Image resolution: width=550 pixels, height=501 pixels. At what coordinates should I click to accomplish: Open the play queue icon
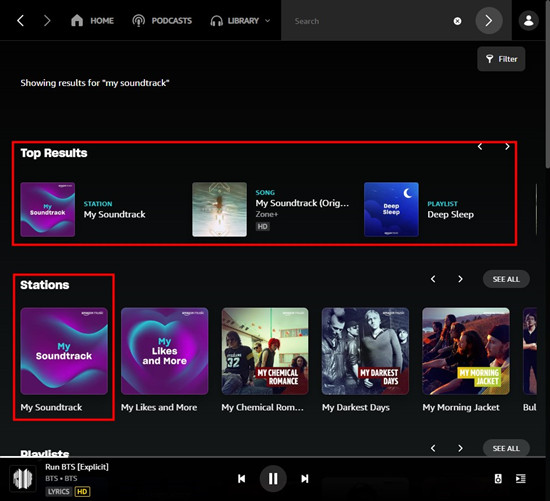click(x=521, y=479)
